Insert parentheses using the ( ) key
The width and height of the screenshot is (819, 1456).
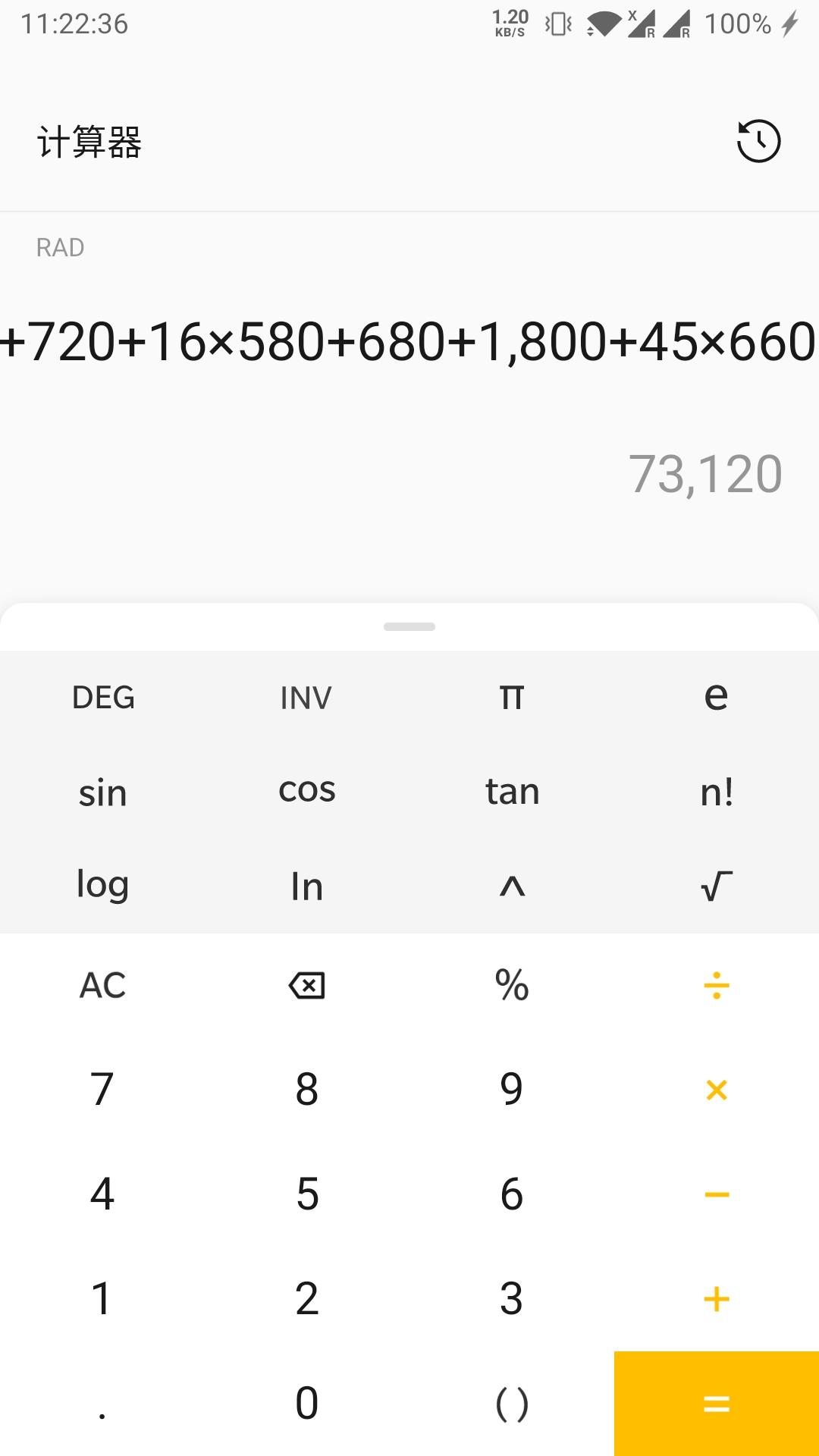point(512,1404)
